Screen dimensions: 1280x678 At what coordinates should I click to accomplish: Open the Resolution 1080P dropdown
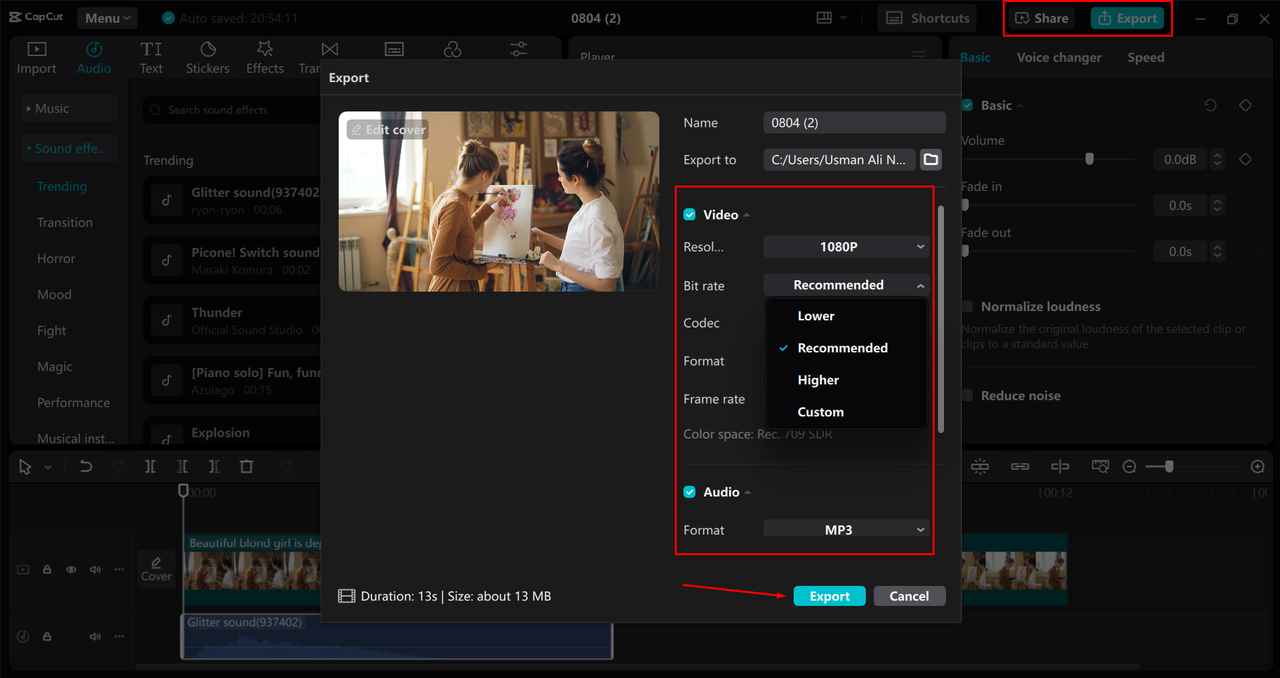[x=846, y=246]
